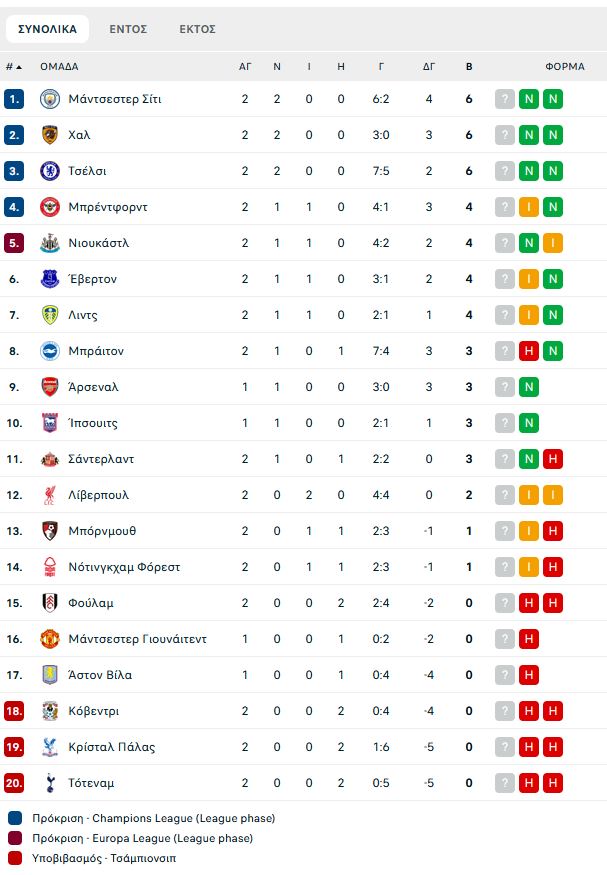Open the Μπράιτον team link
607x875 pixels.
point(96,351)
